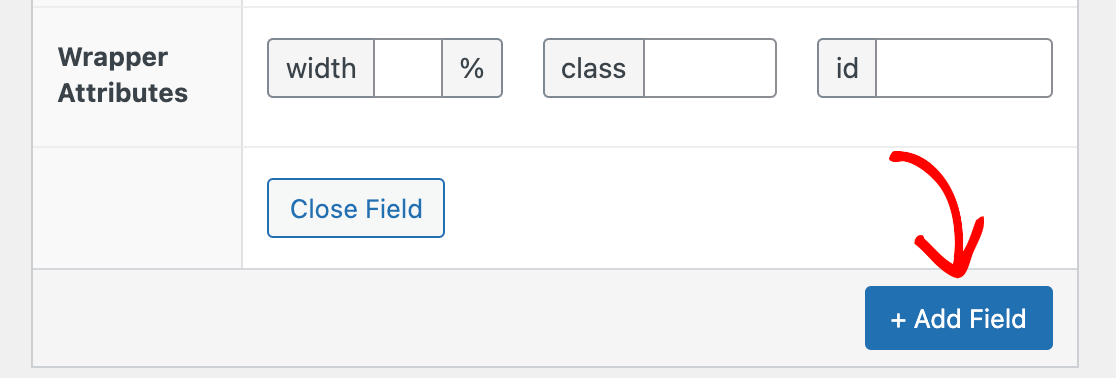Focus the wrapper width input box
This screenshot has height=378, width=1116.
(408, 68)
